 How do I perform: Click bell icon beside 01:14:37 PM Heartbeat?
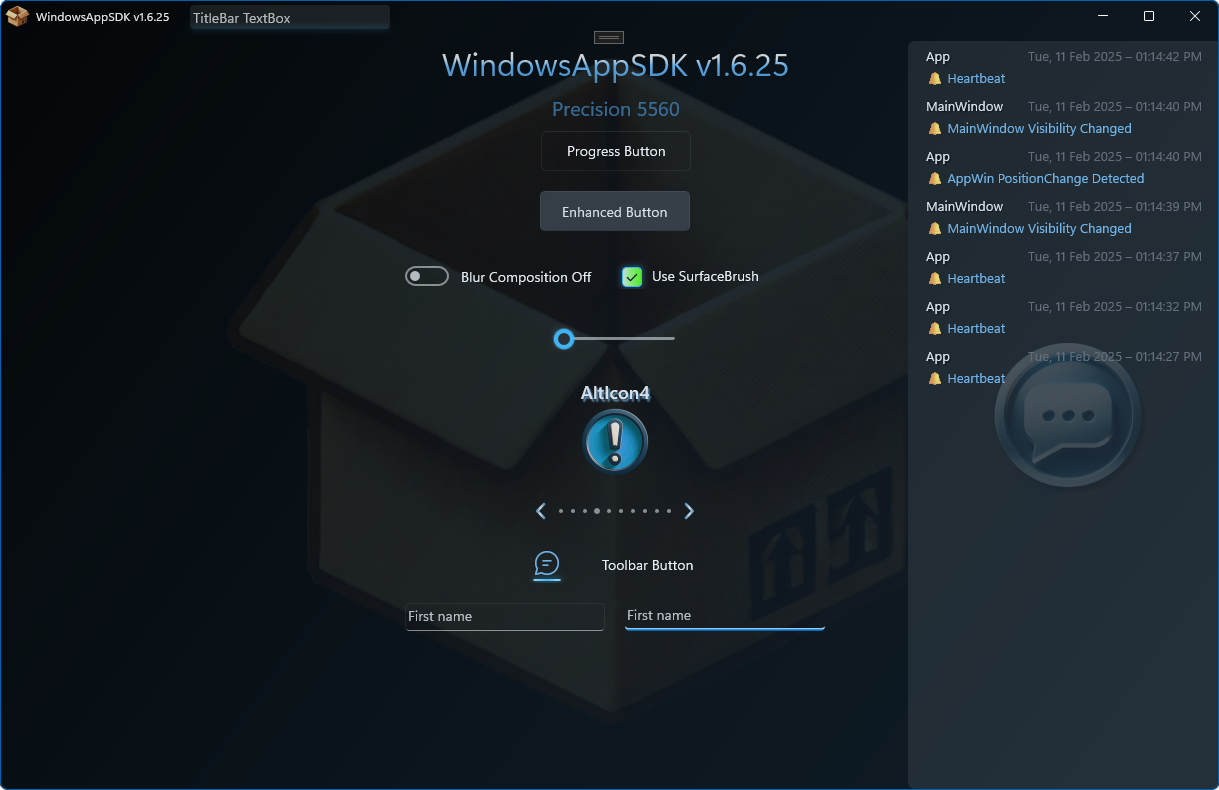click(935, 279)
